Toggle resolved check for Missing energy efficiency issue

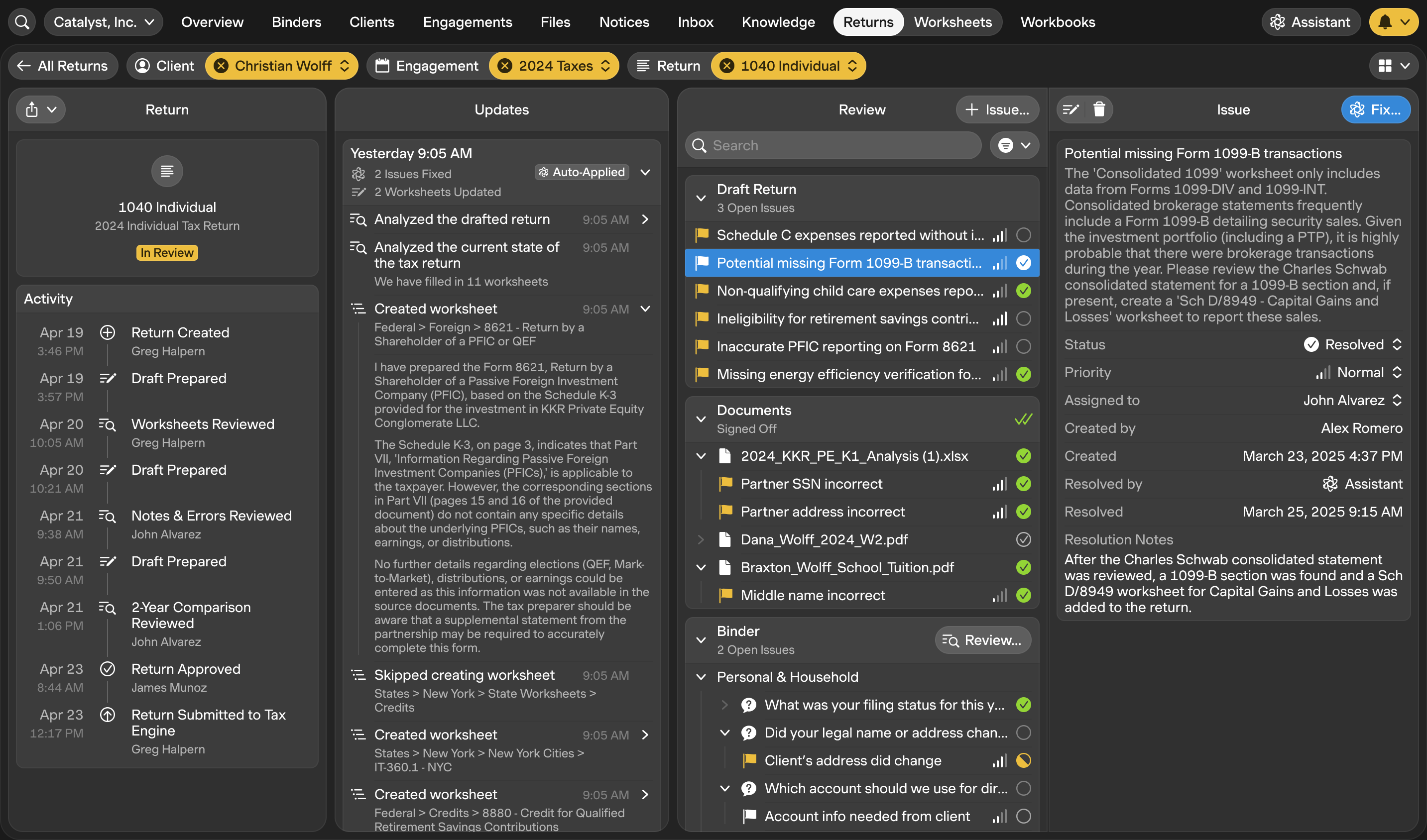[x=1023, y=374]
